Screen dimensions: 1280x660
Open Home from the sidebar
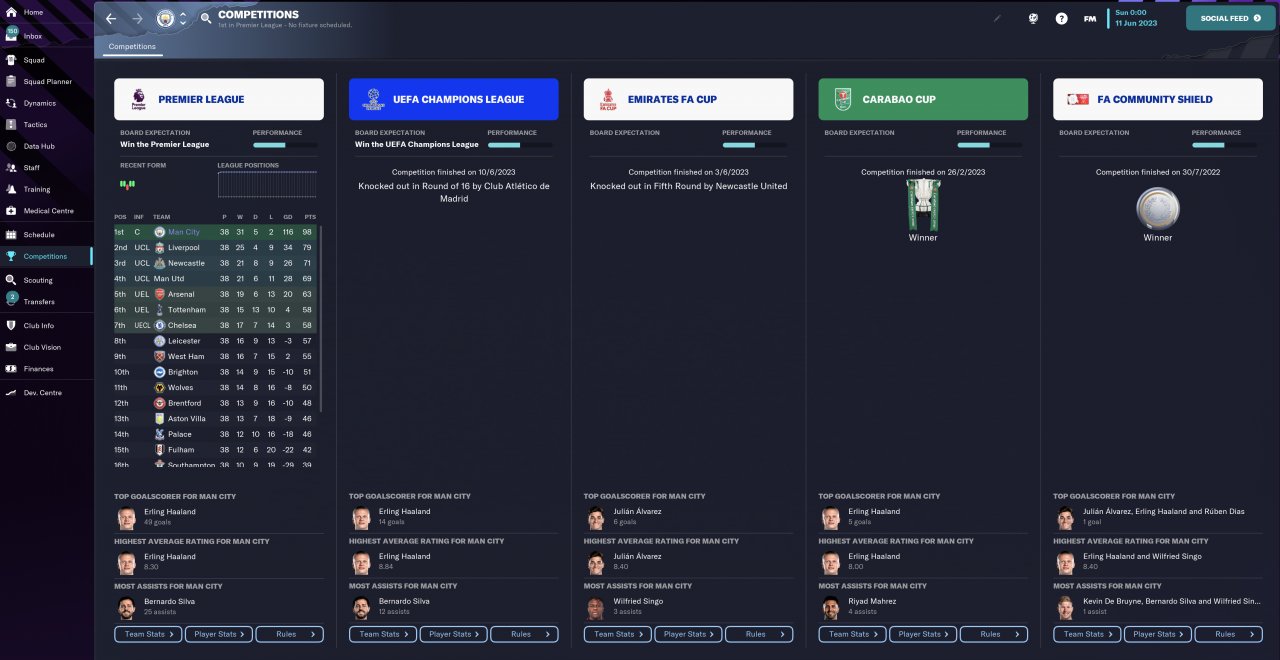coord(46,12)
